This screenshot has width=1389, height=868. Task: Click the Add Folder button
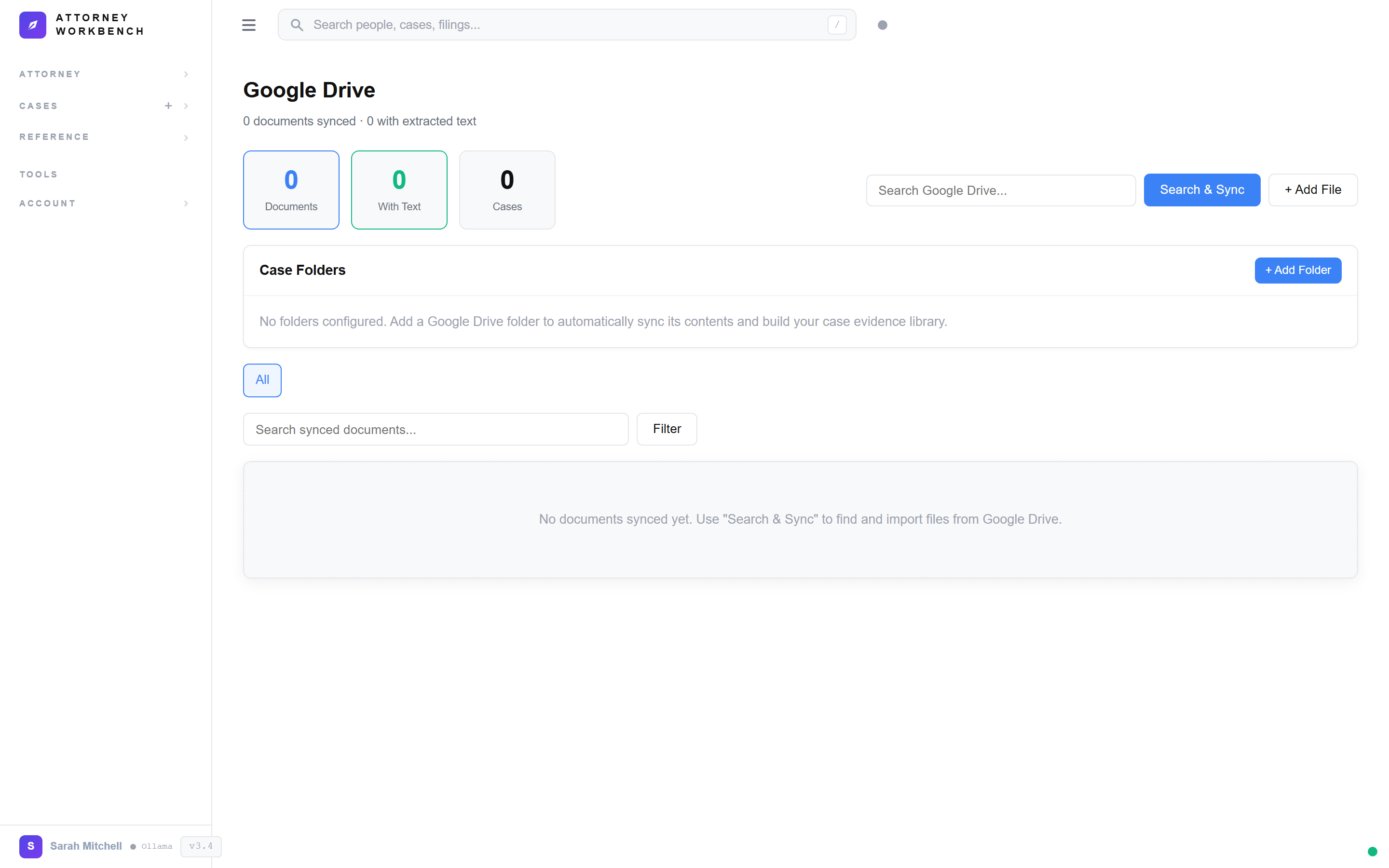[1298, 270]
